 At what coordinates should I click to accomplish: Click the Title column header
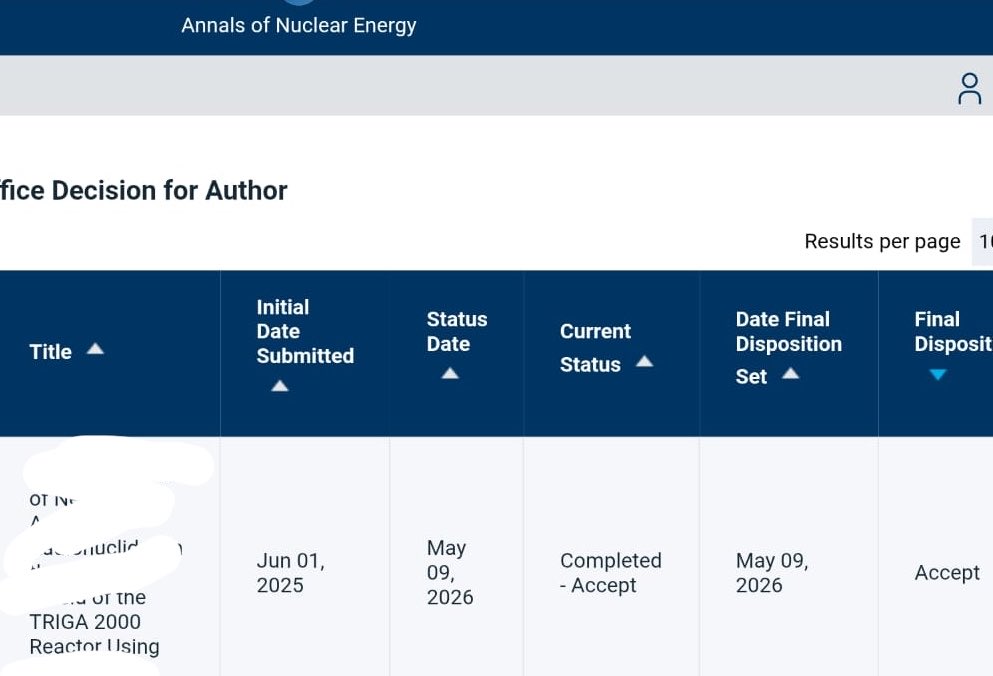pyautogui.click(x=51, y=352)
